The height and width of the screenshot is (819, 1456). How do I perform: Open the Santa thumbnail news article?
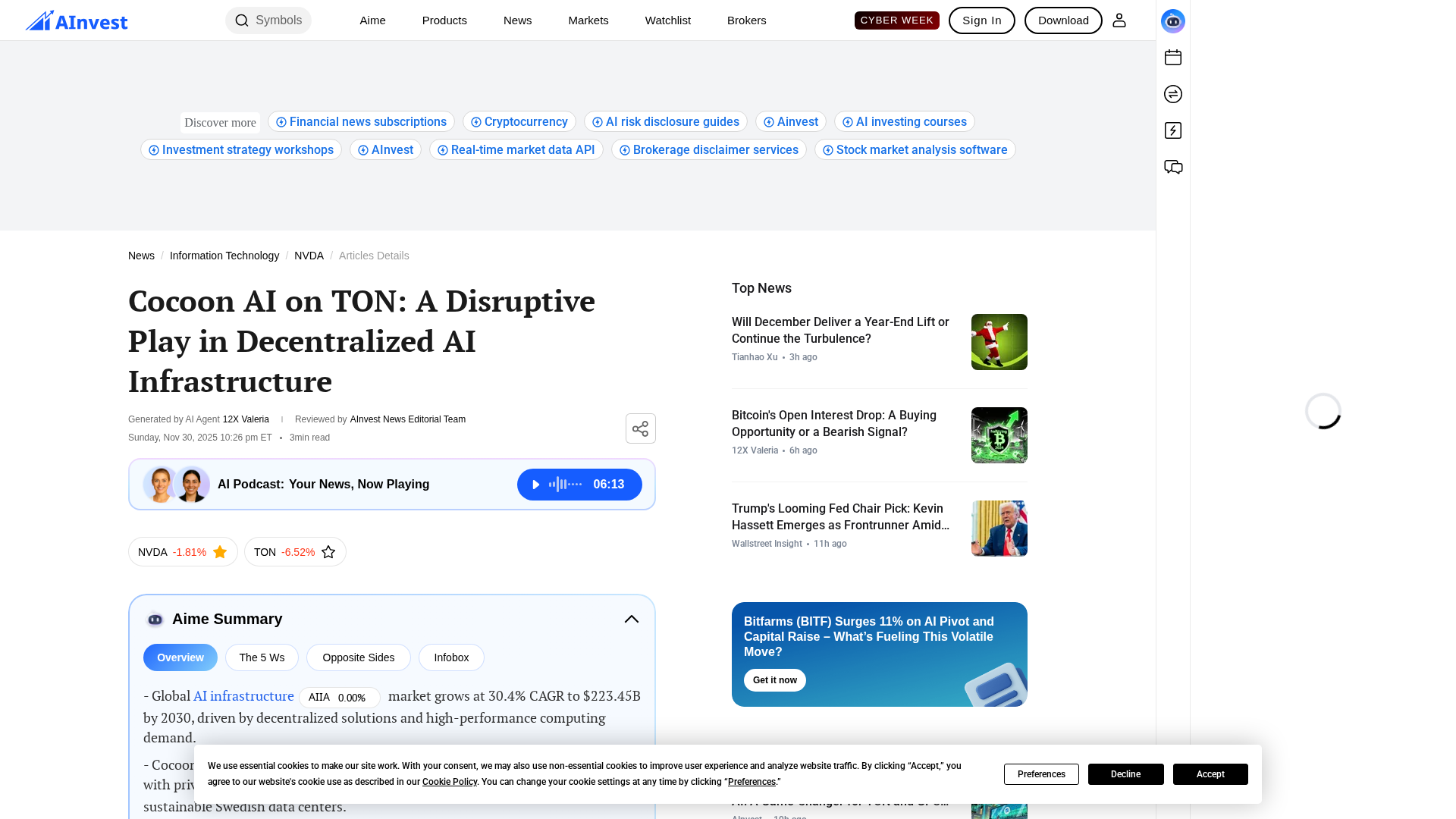point(999,342)
